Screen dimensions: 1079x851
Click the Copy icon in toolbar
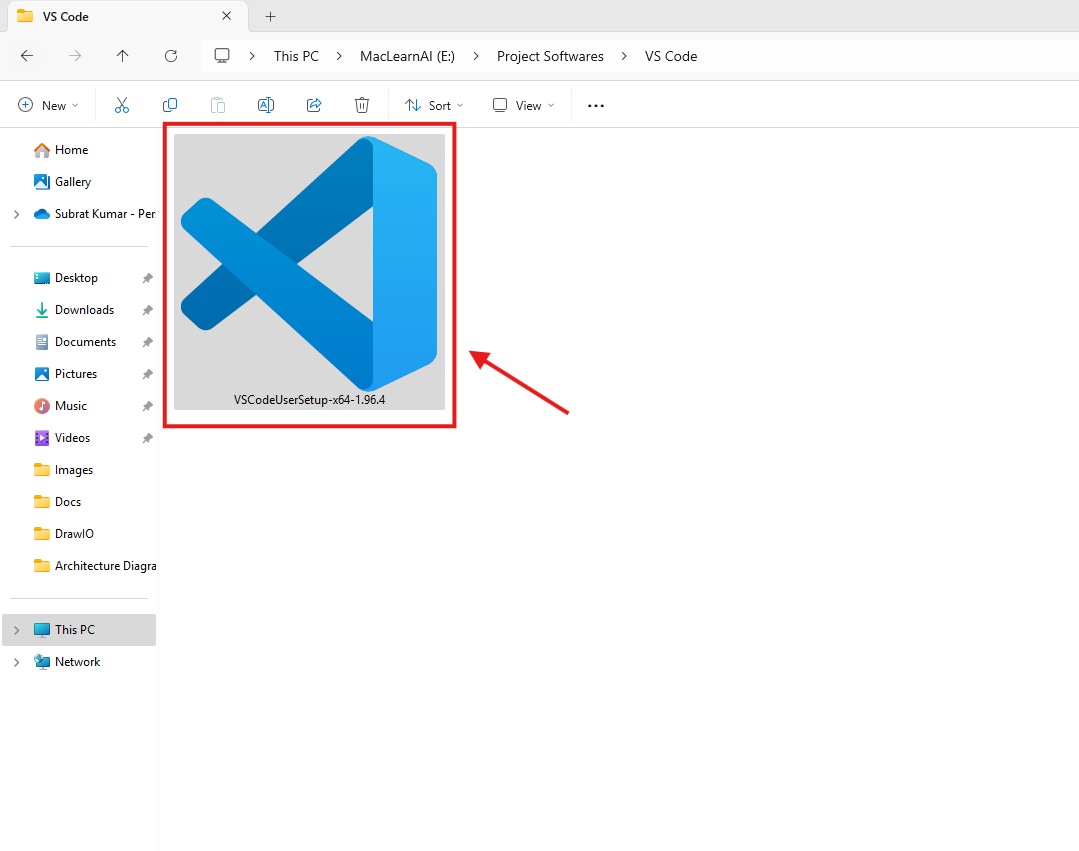tap(170, 105)
